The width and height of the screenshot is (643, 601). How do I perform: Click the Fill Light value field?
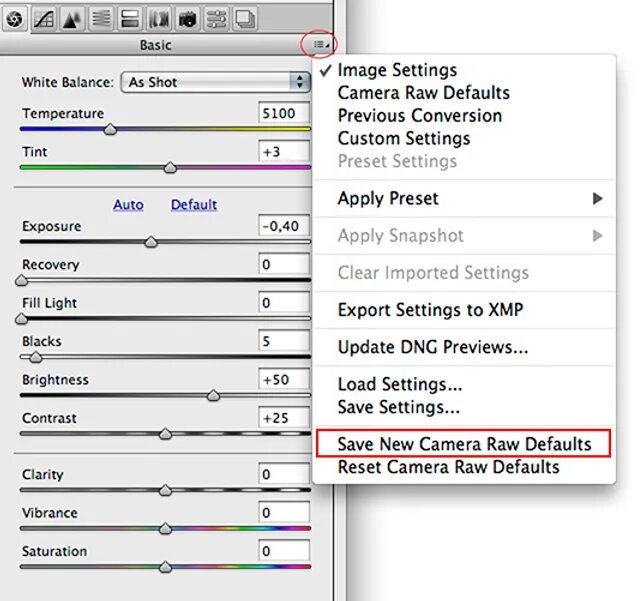point(284,303)
